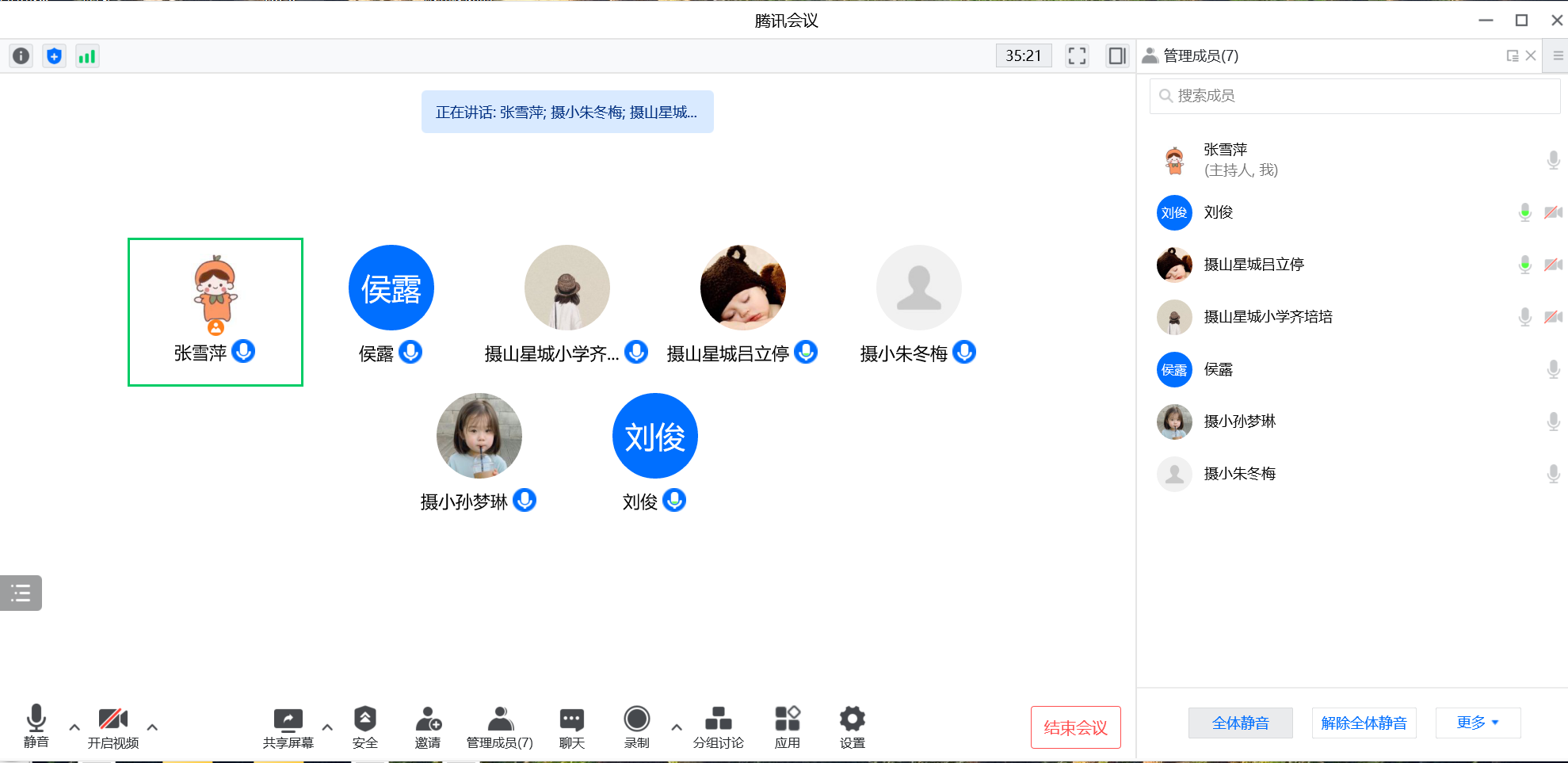Viewport: 1568px width, 763px height.
Task: Expand the share screen options arrow
Action: click(327, 727)
